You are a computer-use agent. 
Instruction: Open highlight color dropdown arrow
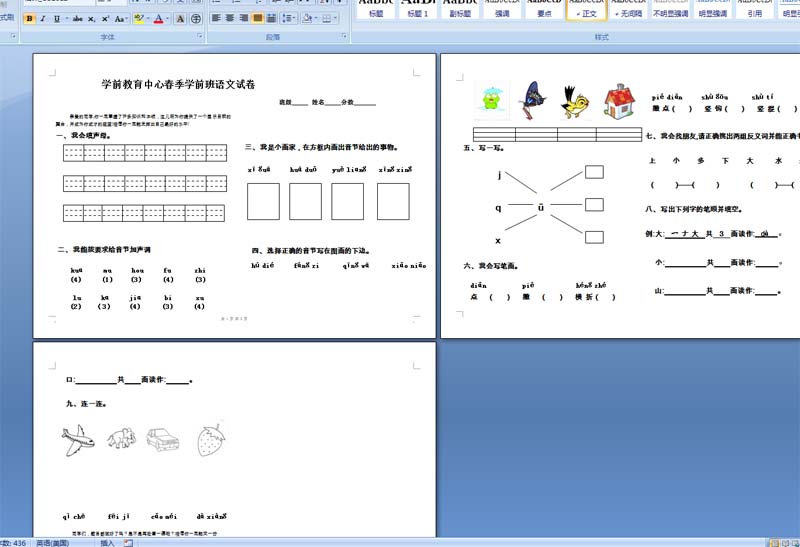(x=146, y=19)
